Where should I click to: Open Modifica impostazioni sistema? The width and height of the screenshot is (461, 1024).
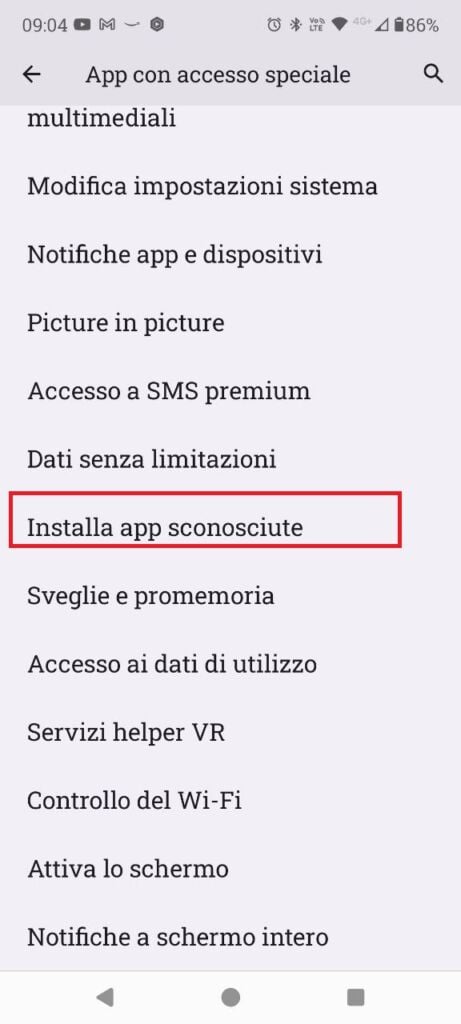click(x=230, y=187)
